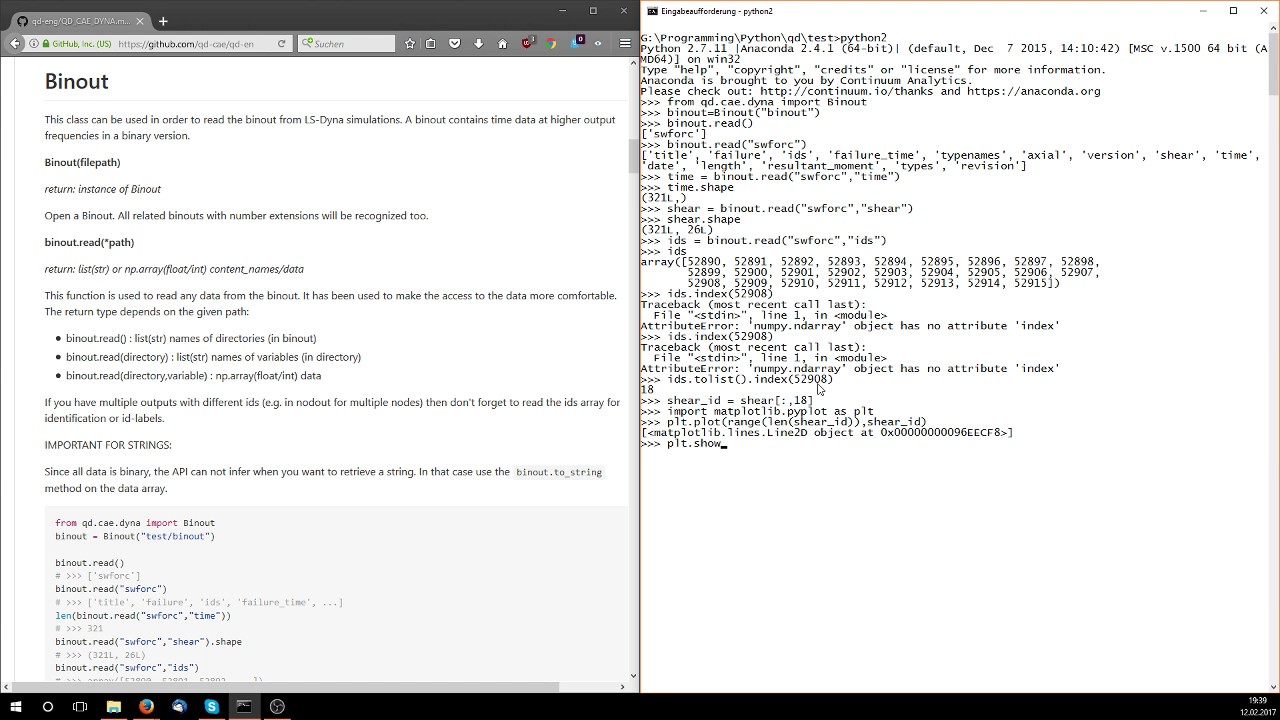Open OBS Studio from taskbar
1280x720 pixels.
click(x=277, y=706)
